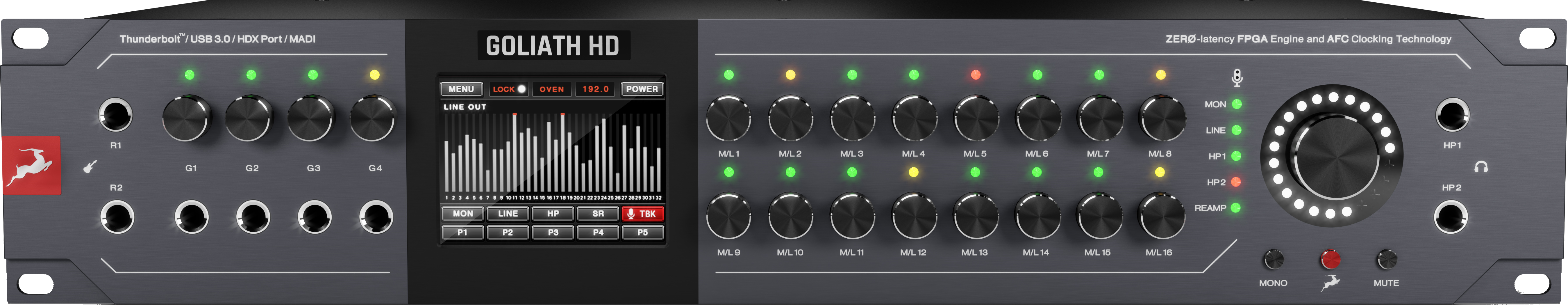Click the M/L 12 knob
This screenshot has height=305, width=1568.
(x=914, y=216)
